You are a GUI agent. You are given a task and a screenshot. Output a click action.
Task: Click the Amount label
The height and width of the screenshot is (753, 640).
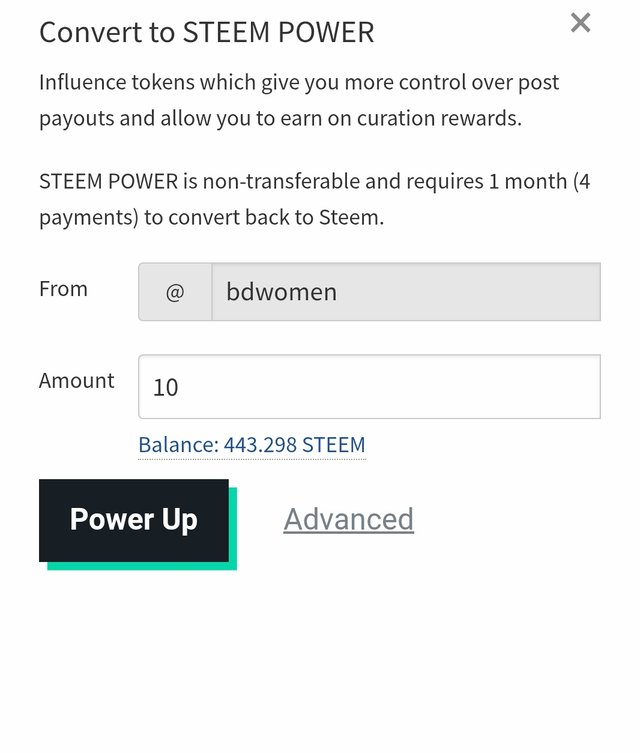pyautogui.click(x=77, y=381)
